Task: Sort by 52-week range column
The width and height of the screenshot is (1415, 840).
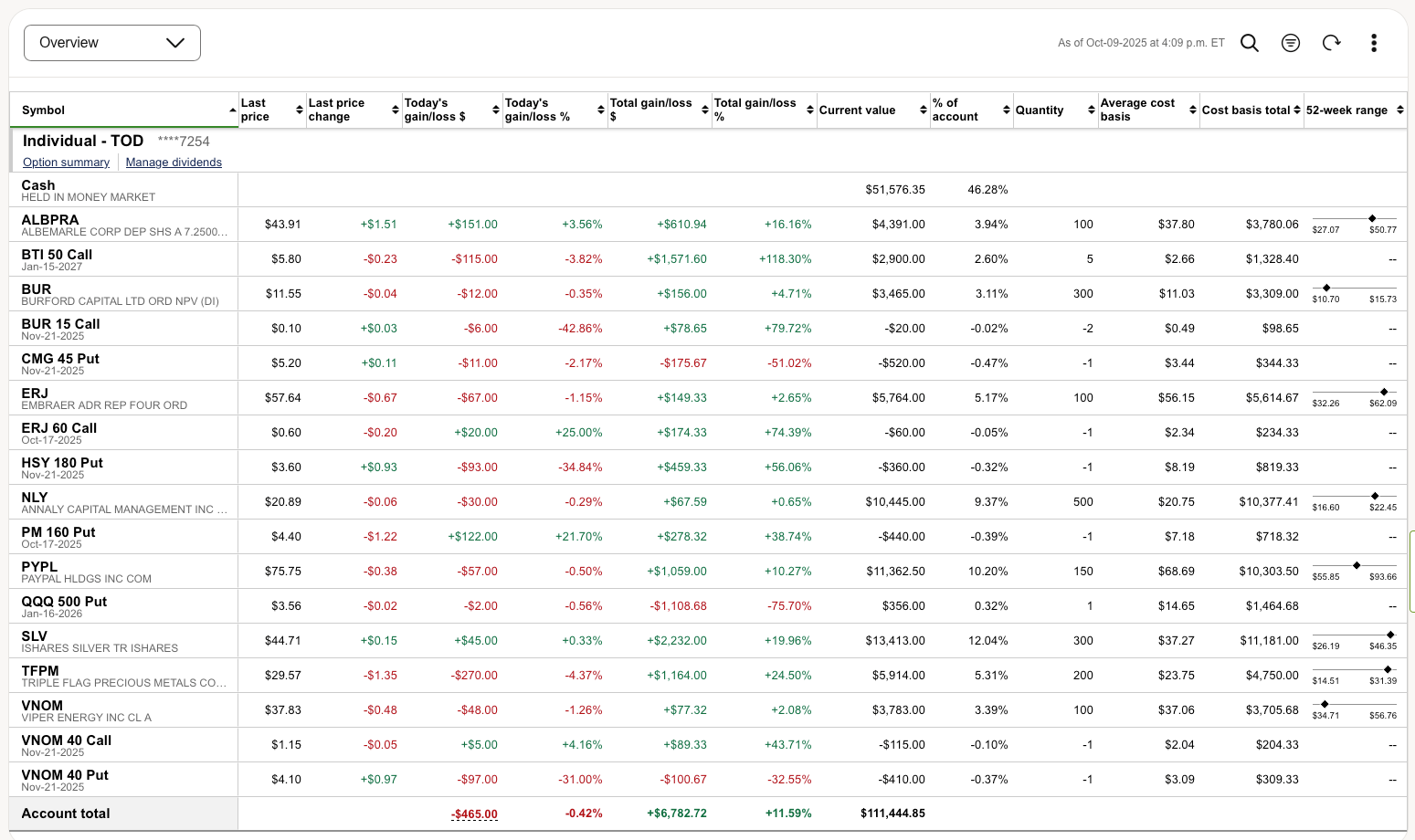Action: (x=1399, y=110)
